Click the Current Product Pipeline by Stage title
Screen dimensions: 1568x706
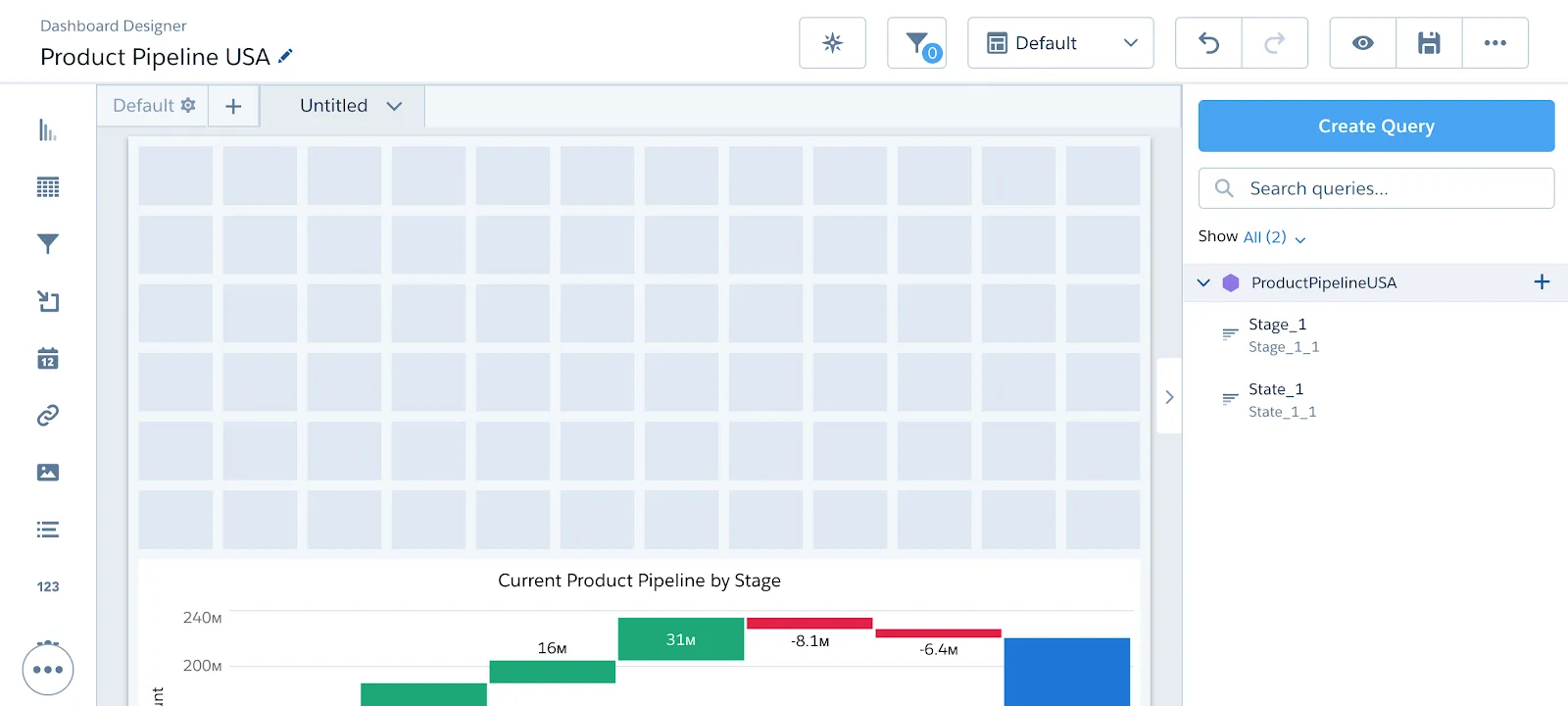click(639, 580)
